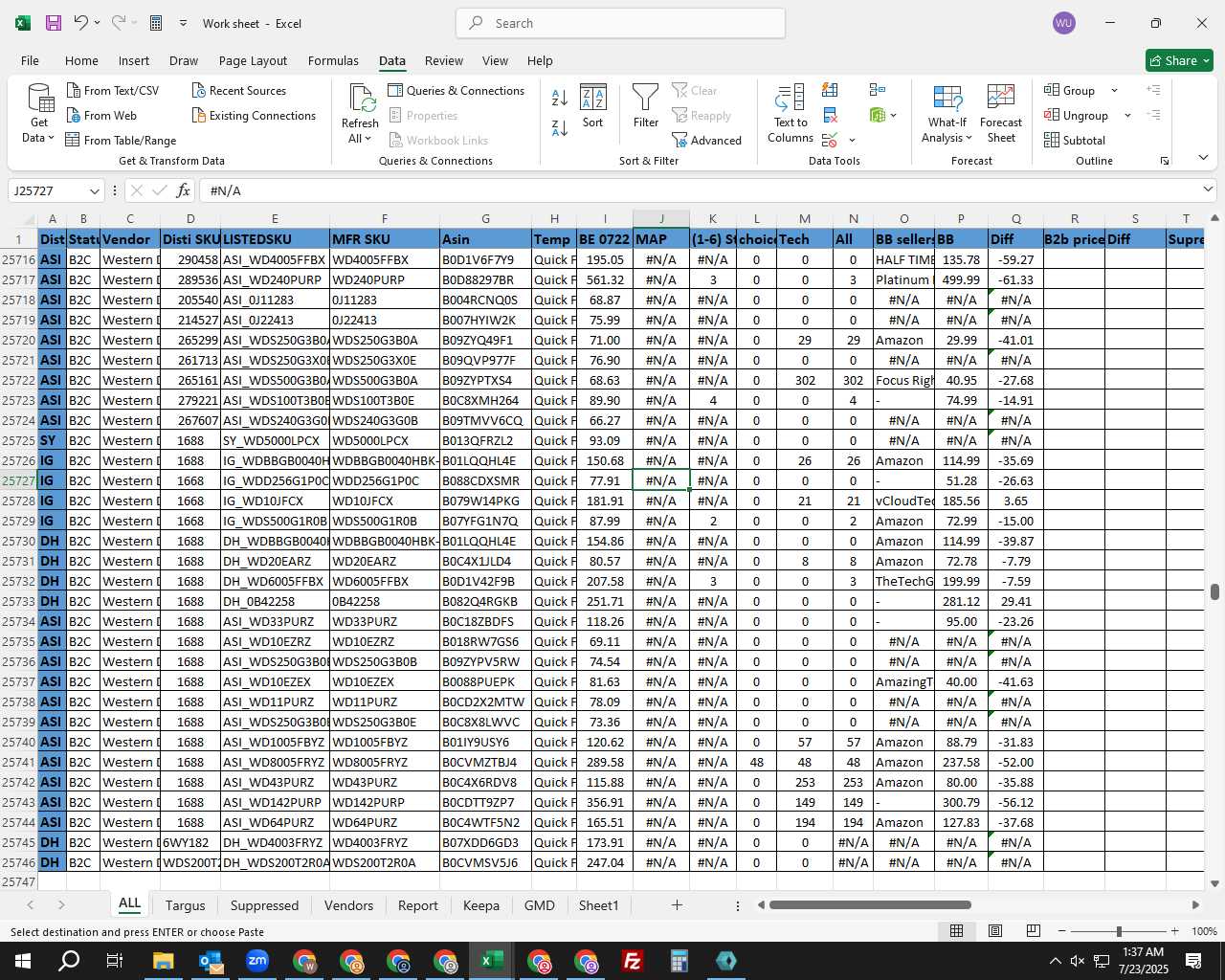Open Existing Connections
This screenshot has width=1225, height=980.
pos(254,115)
